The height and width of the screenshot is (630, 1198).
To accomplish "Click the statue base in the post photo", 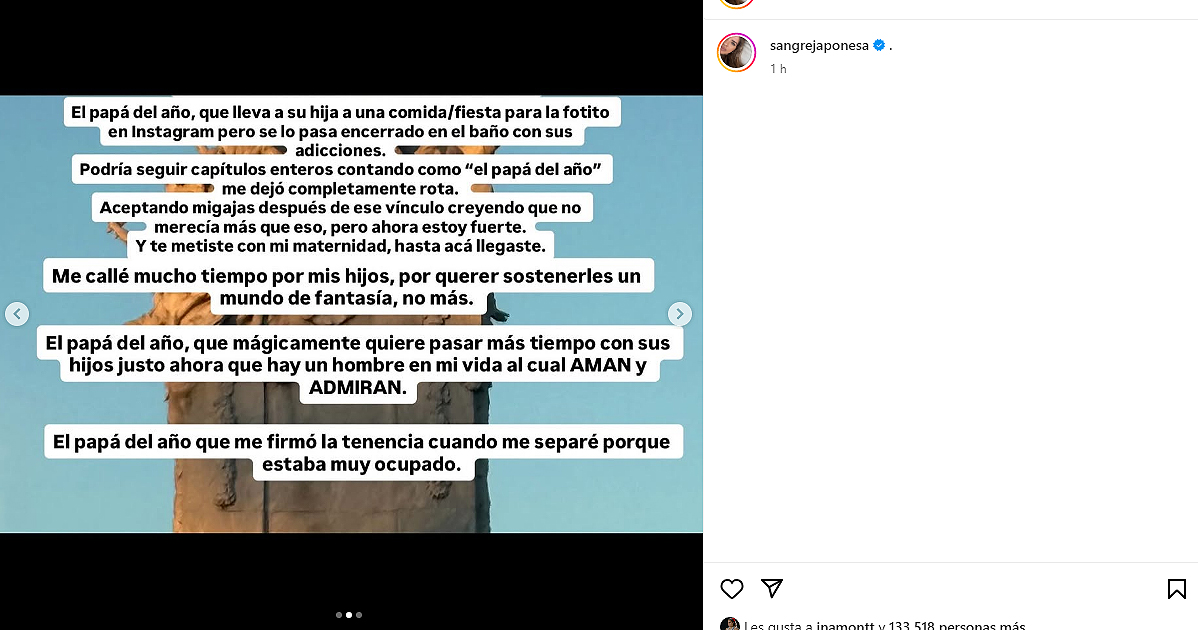I will (329, 504).
